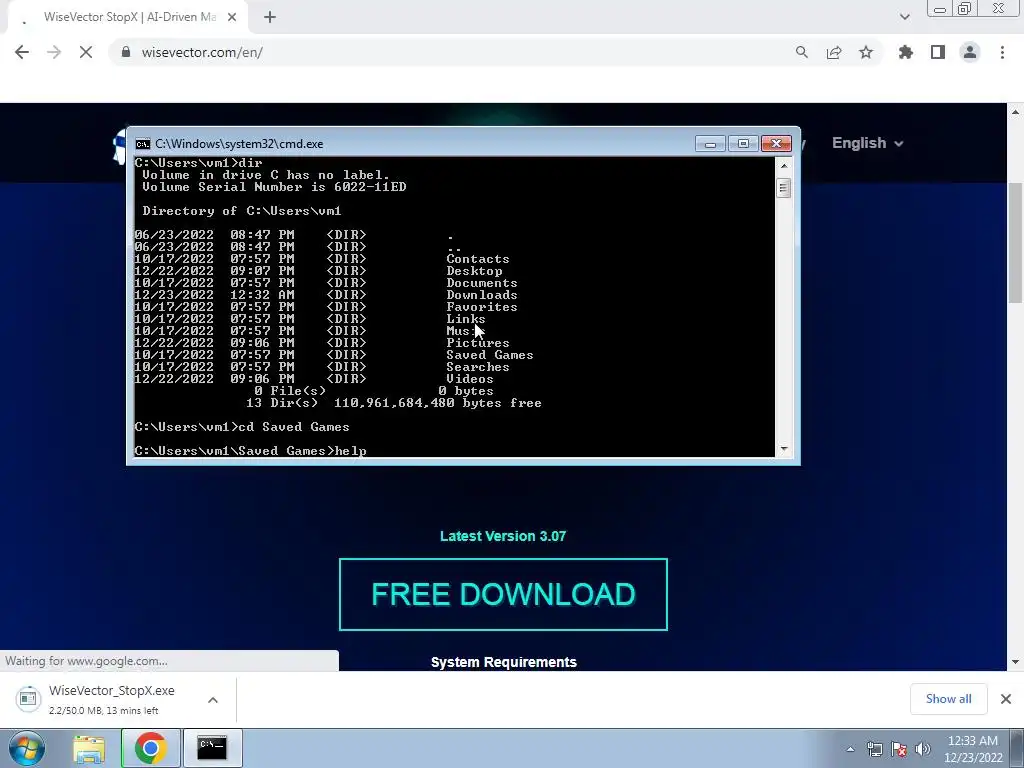
Task: Click the browser page scroll down arrow
Action: tap(1015, 662)
